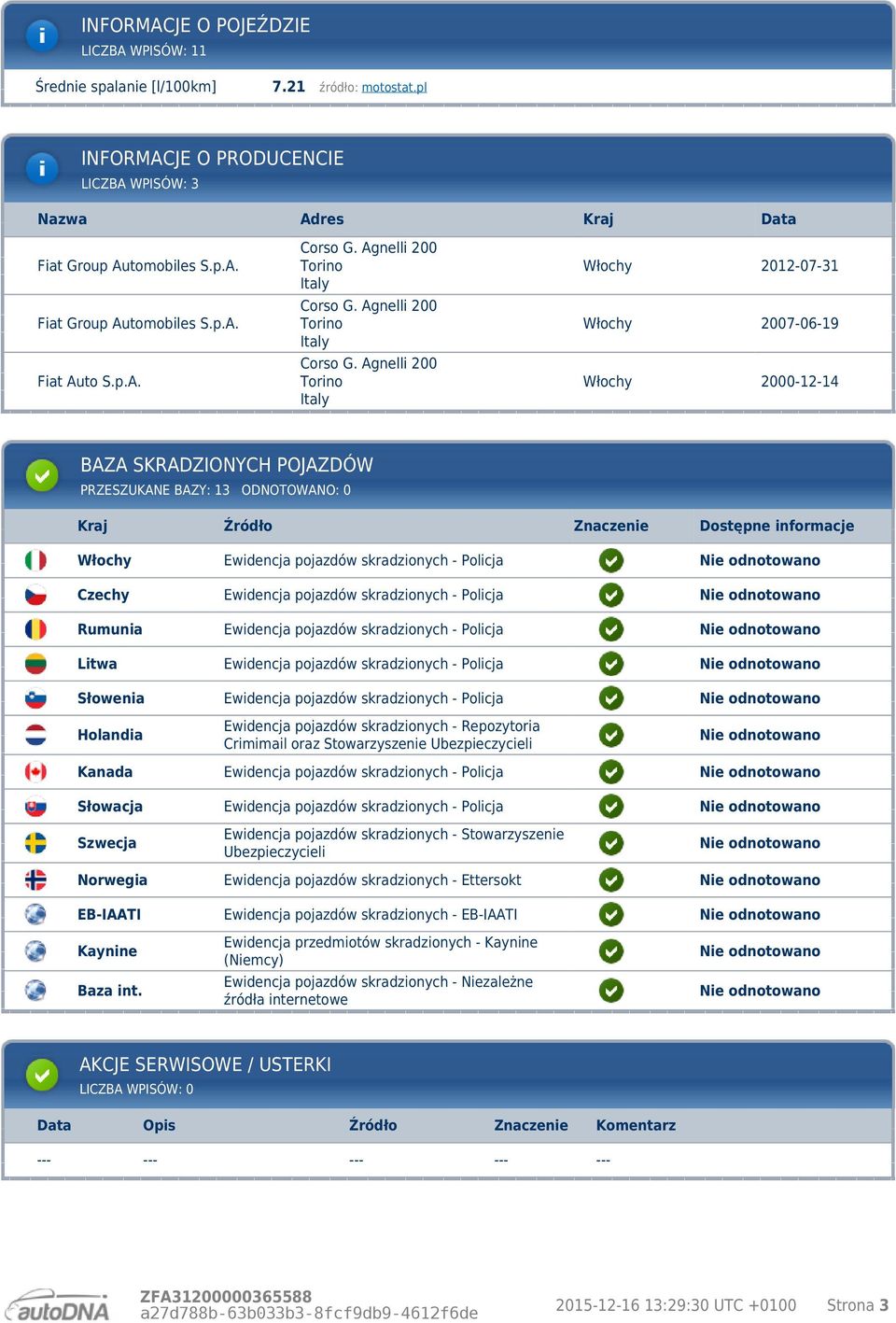Click the VIN ZFA31200000365588 in footer
Image resolution: width=896 pixels, height=1323 pixels.
click(x=226, y=1297)
